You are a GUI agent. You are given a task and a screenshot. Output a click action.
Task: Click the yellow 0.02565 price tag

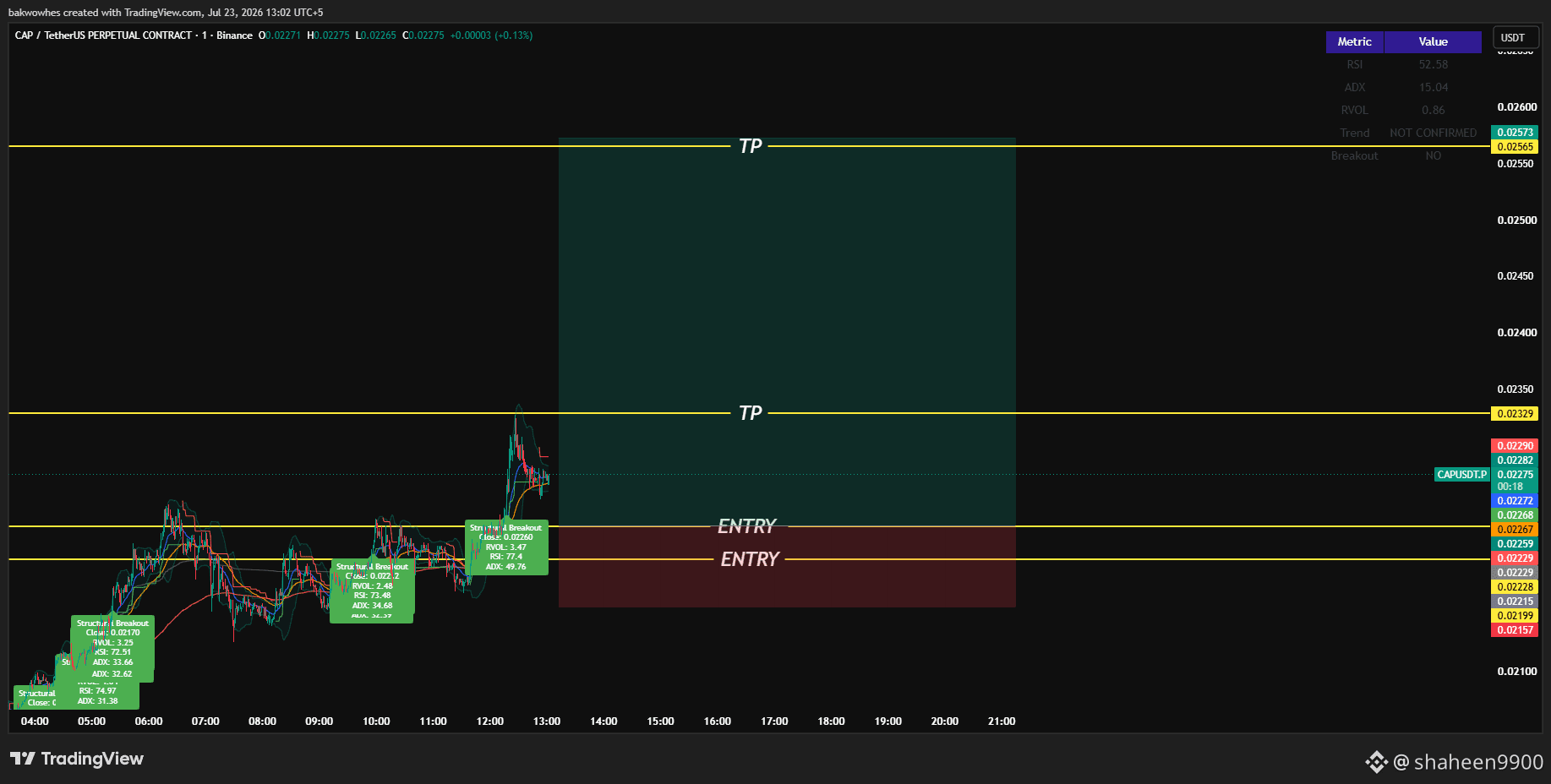[x=1515, y=147]
